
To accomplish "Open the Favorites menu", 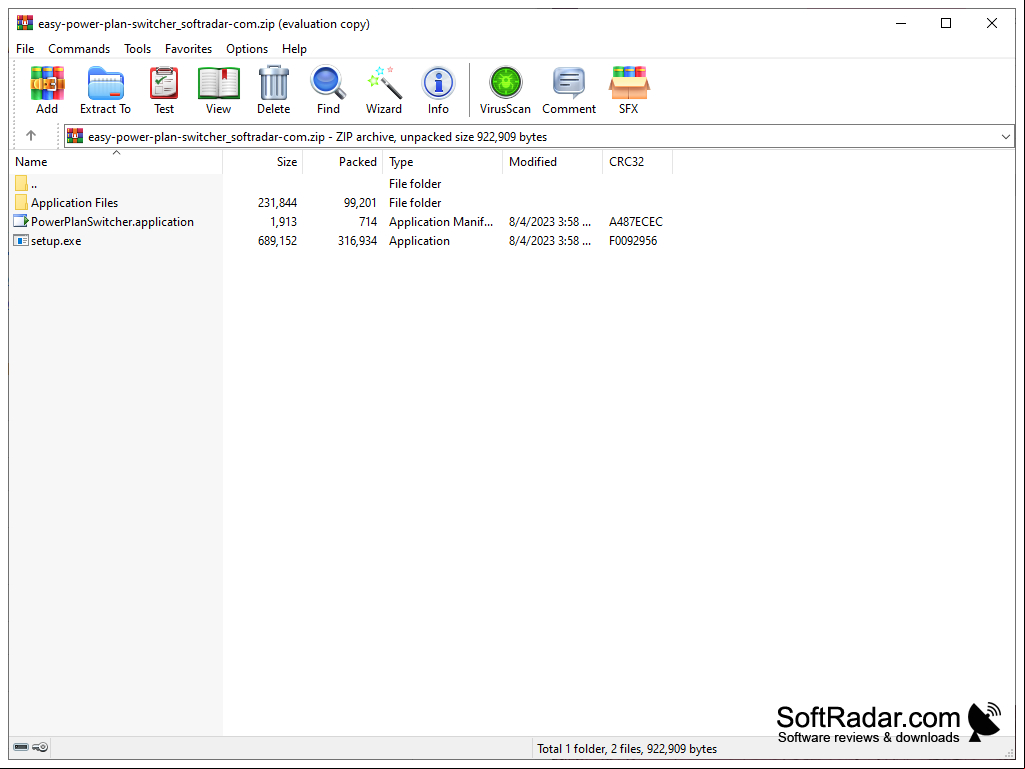I will point(188,49).
